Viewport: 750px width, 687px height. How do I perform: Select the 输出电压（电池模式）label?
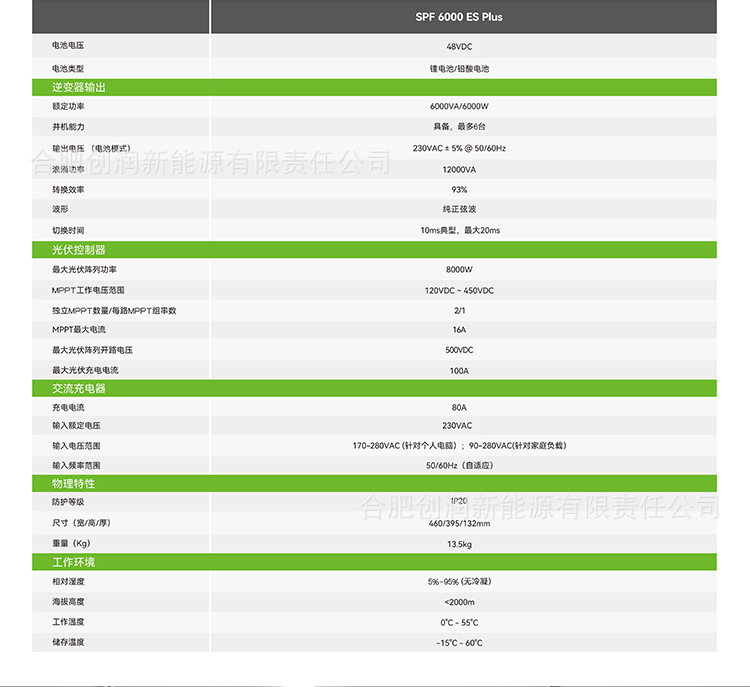pyautogui.click(x=91, y=148)
